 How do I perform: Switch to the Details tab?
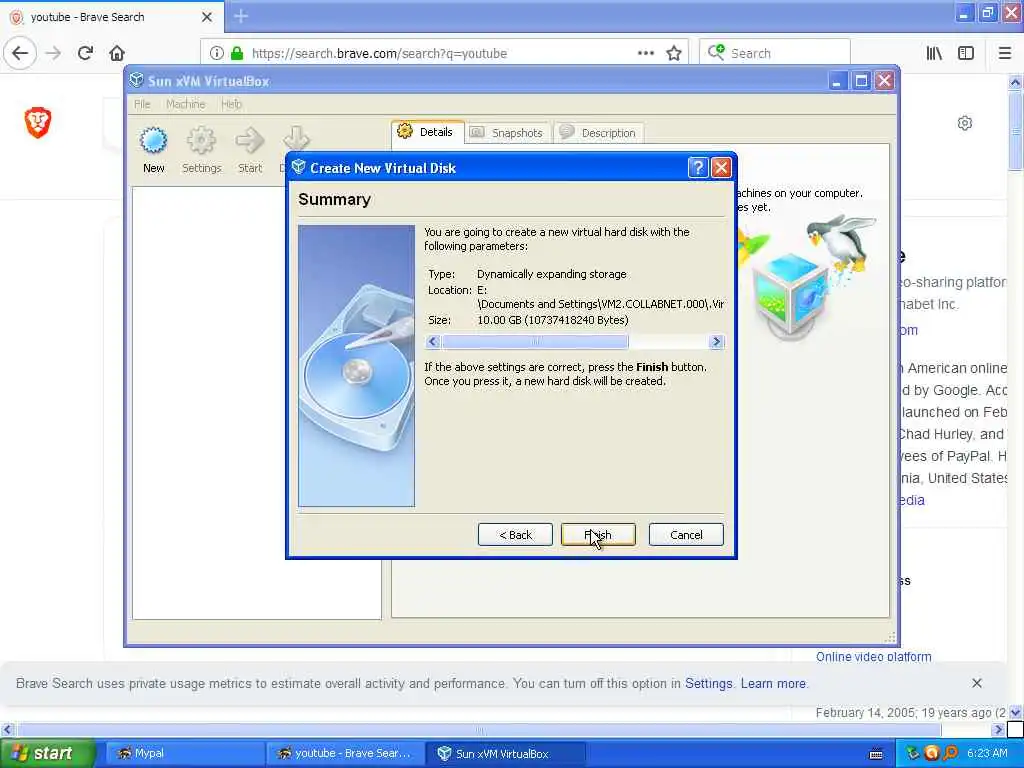428,132
